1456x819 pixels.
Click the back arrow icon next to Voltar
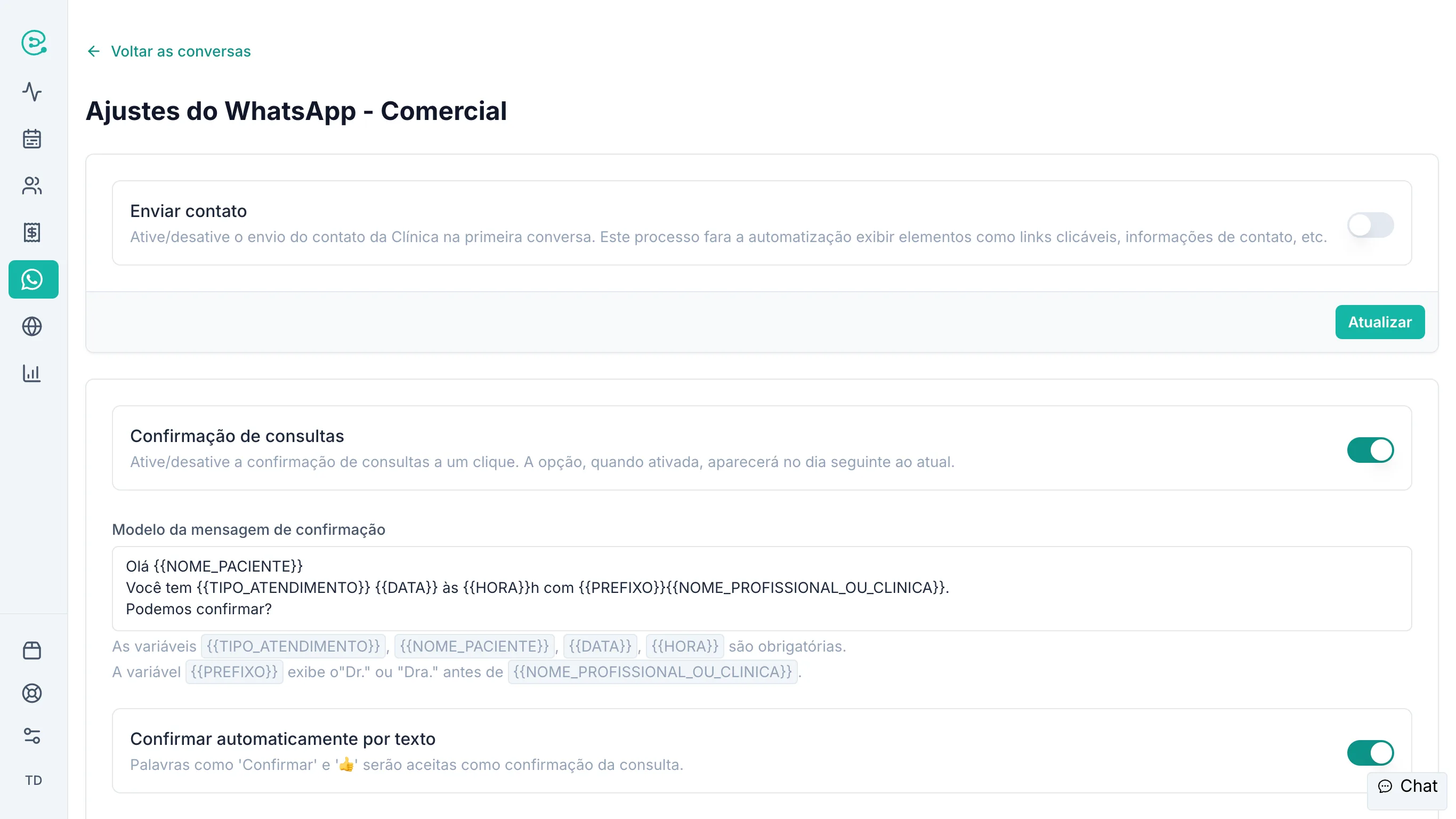(94, 52)
